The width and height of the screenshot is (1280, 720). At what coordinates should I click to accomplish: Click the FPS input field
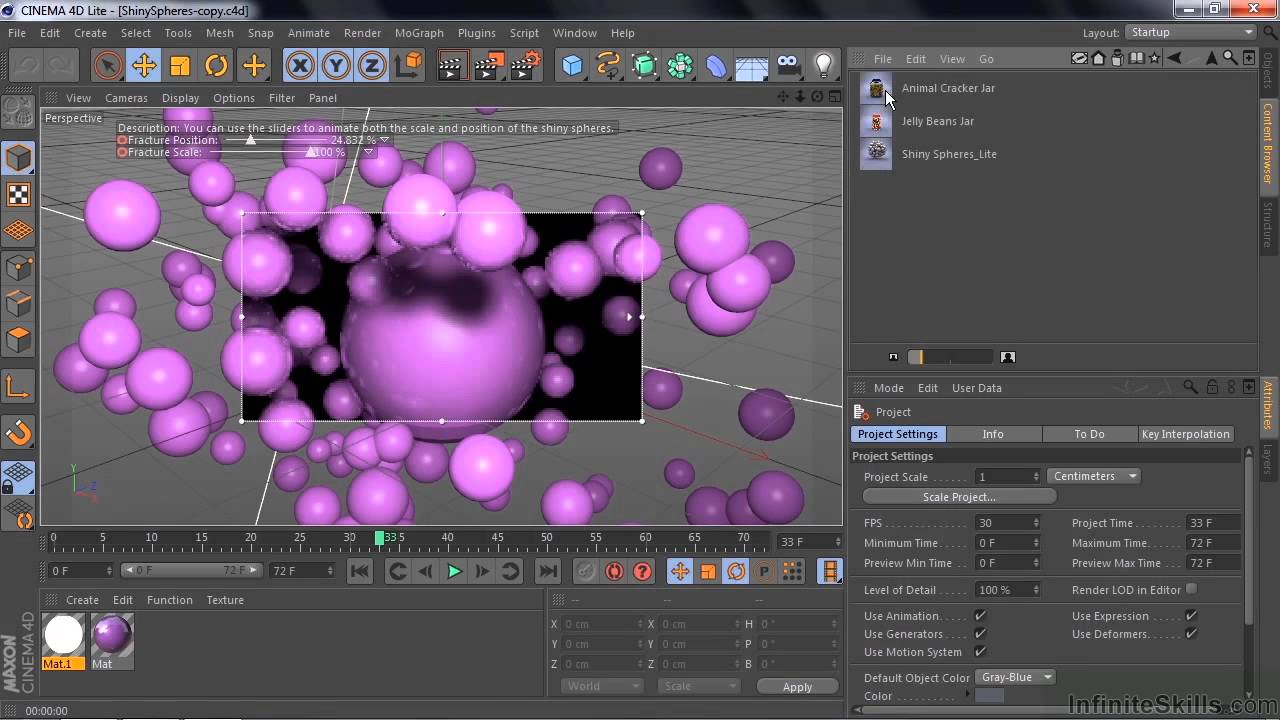(1008, 523)
